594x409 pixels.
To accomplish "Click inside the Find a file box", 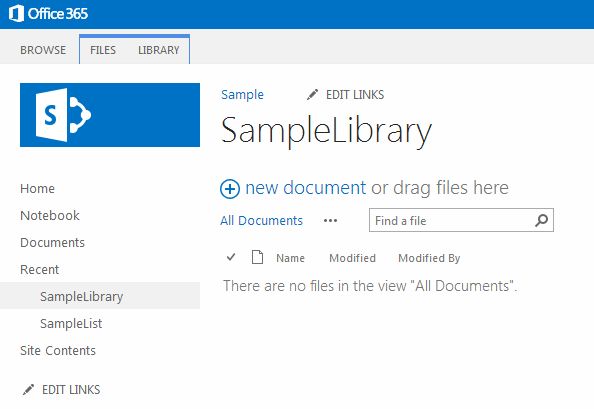I will pos(453,220).
